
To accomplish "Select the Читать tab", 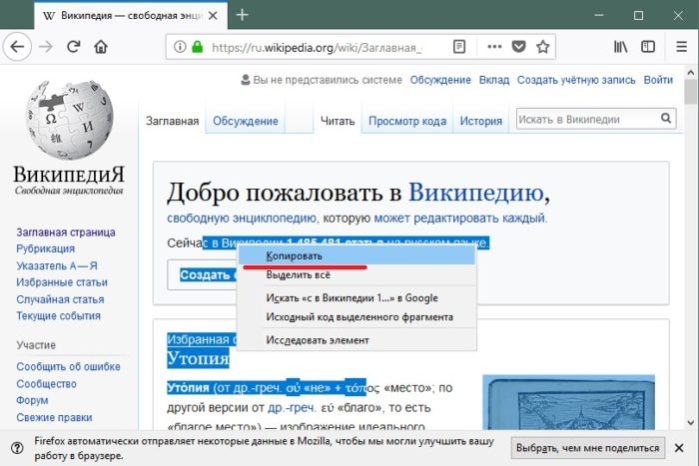I will [x=337, y=121].
